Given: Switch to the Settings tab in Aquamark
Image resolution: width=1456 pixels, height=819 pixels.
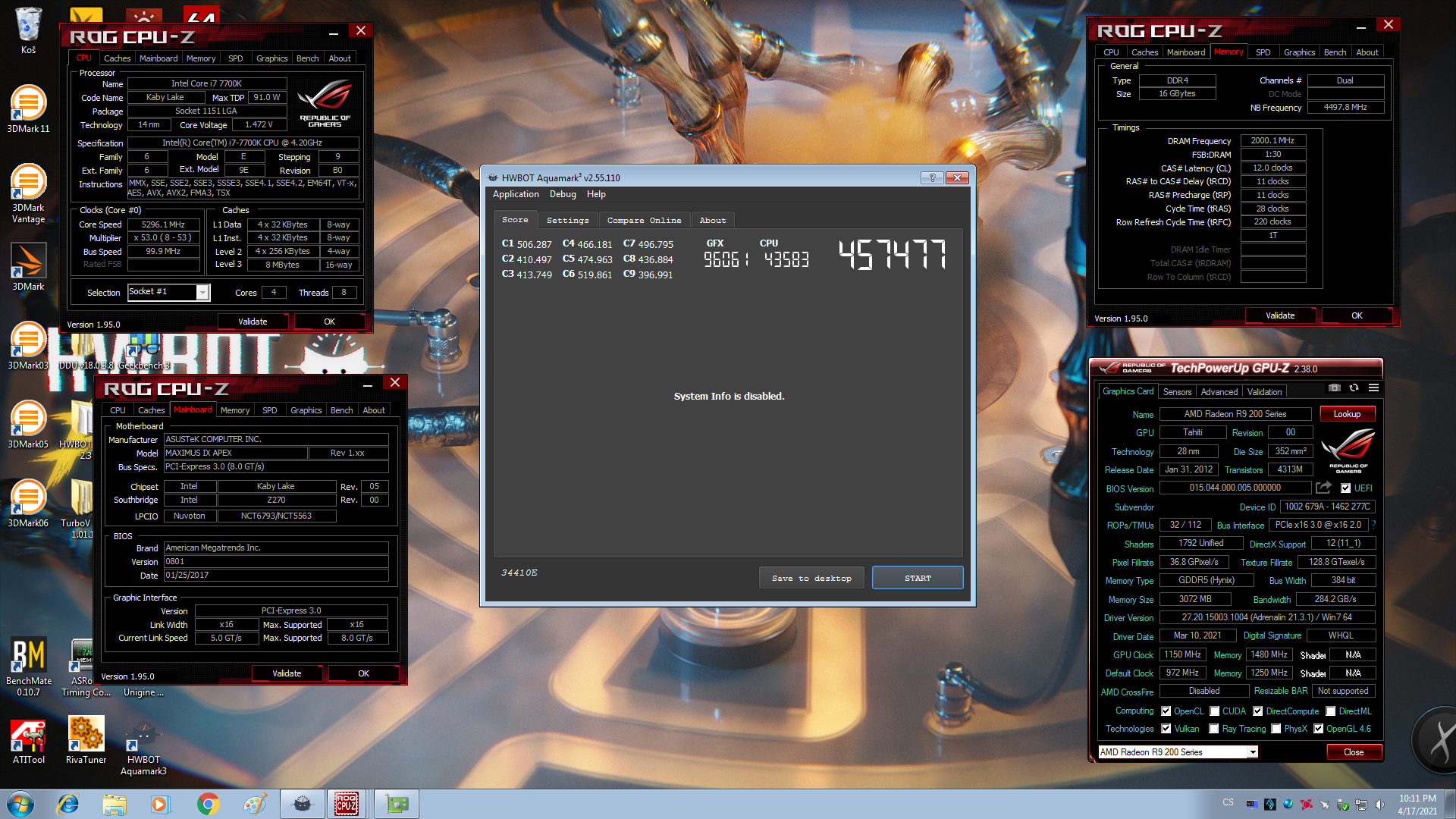Looking at the screenshot, I should coord(567,220).
